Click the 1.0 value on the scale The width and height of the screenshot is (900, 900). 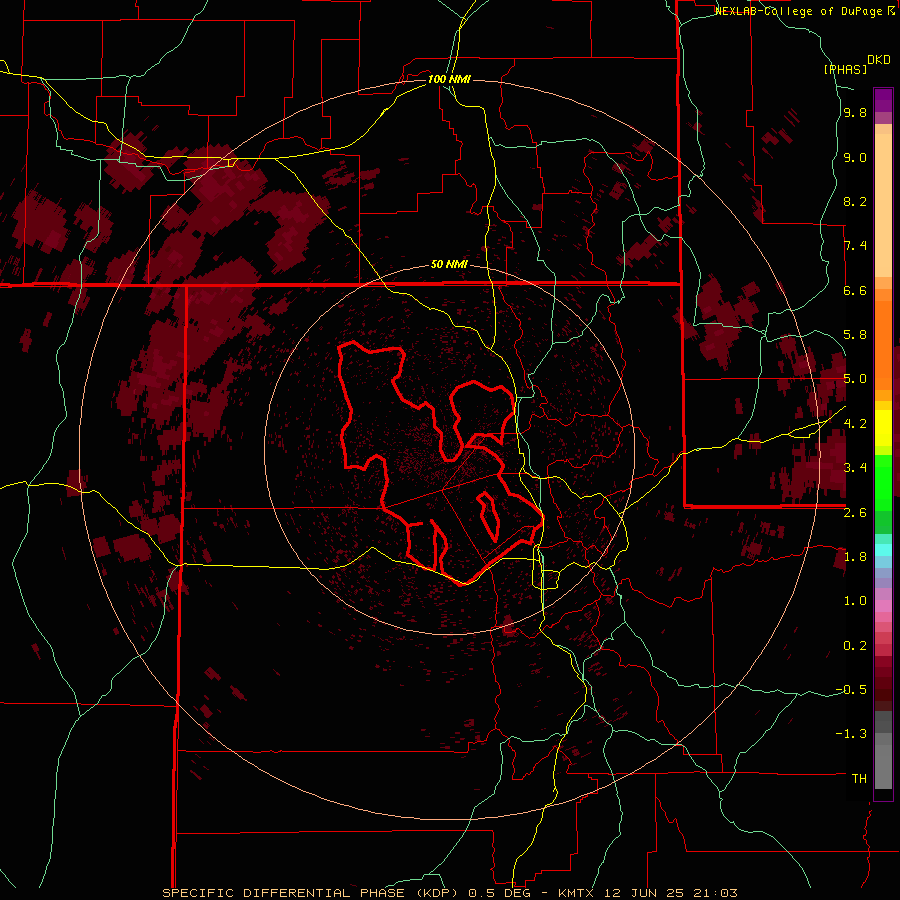[x=855, y=601]
